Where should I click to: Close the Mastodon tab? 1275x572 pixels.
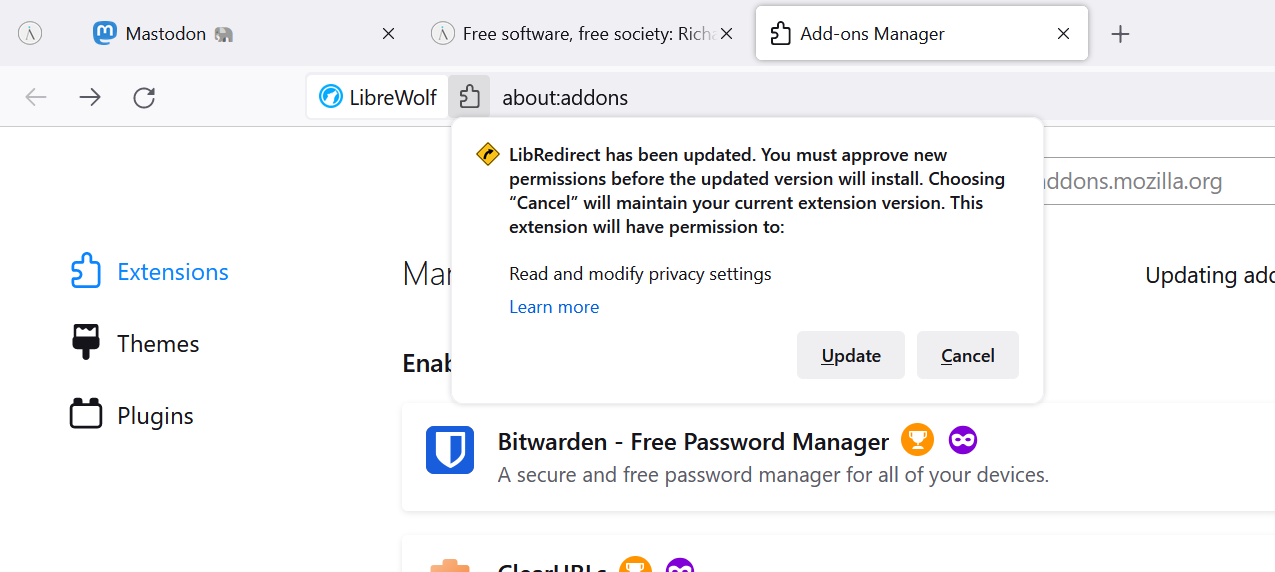(388, 34)
